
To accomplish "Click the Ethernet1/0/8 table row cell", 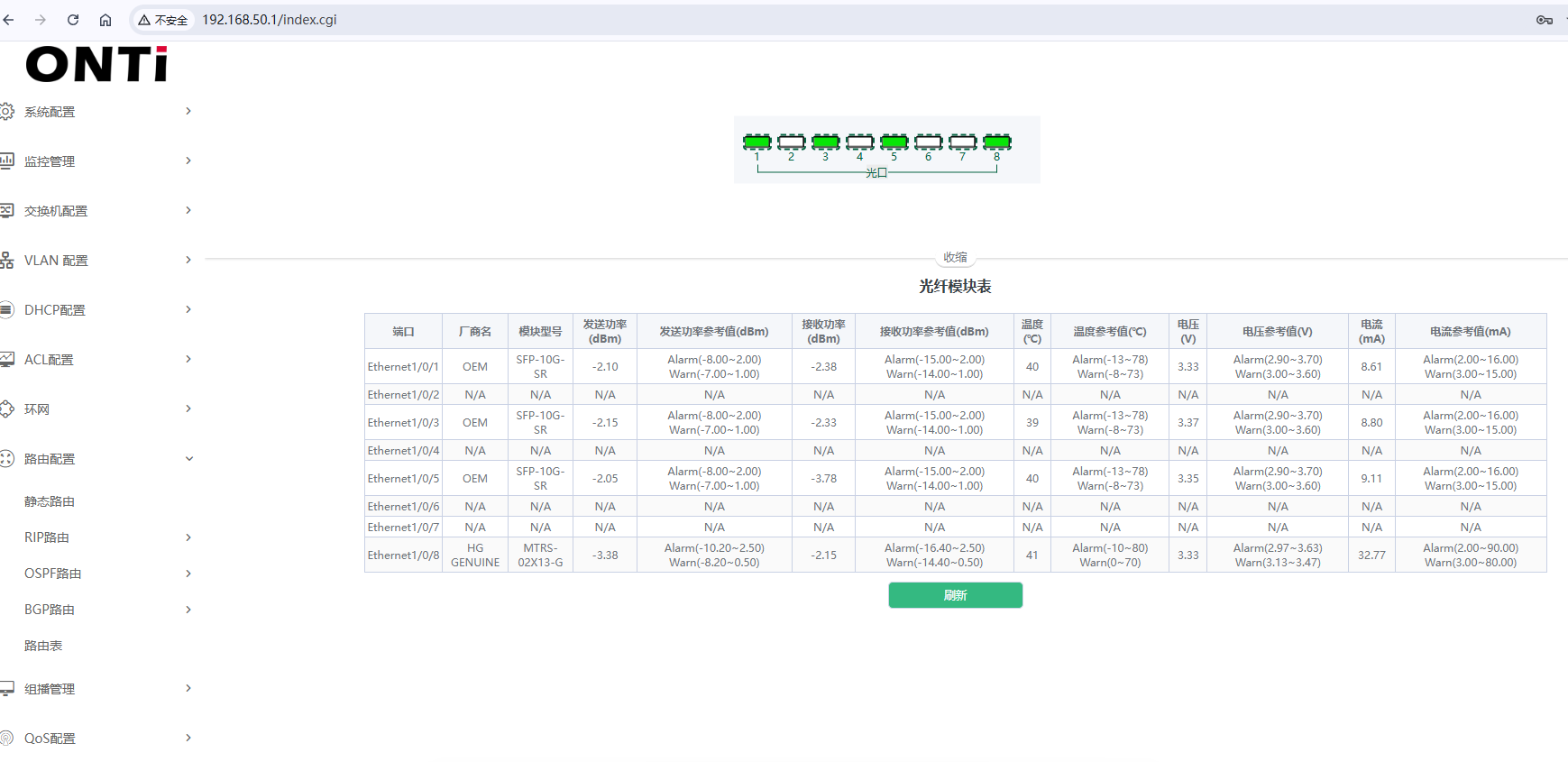I will (x=403, y=555).
